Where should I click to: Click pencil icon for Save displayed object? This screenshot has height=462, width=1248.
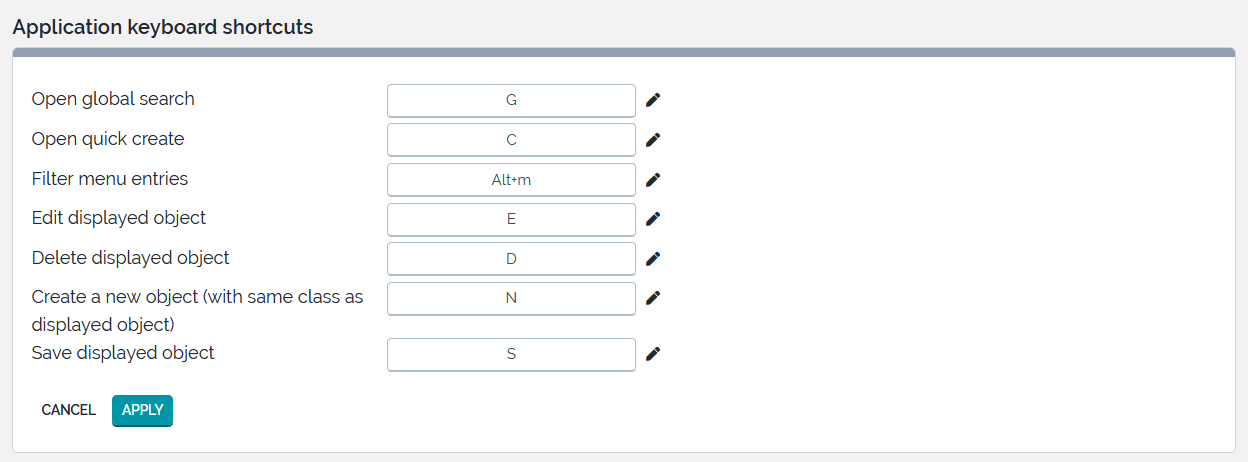[653, 354]
